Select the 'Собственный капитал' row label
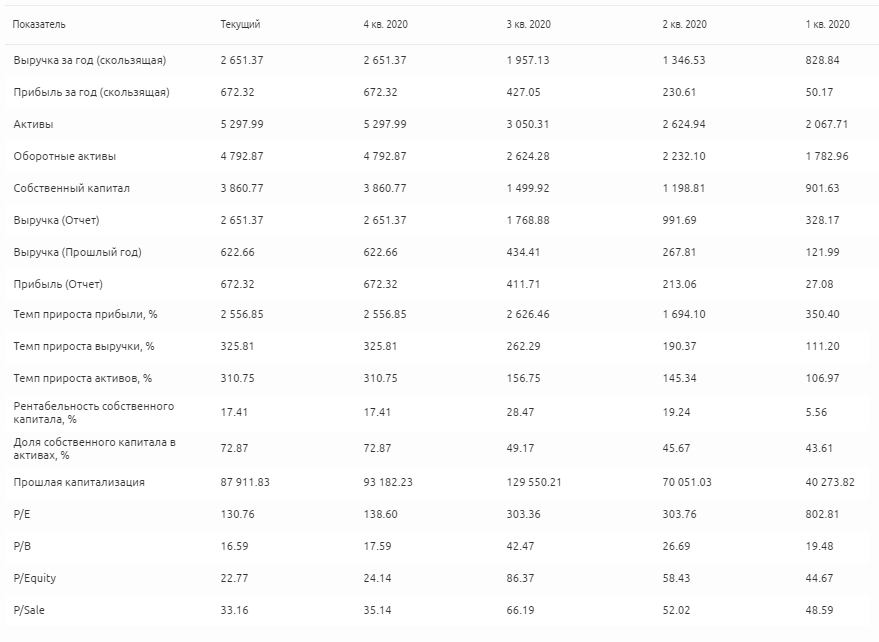 tap(72, 188)
